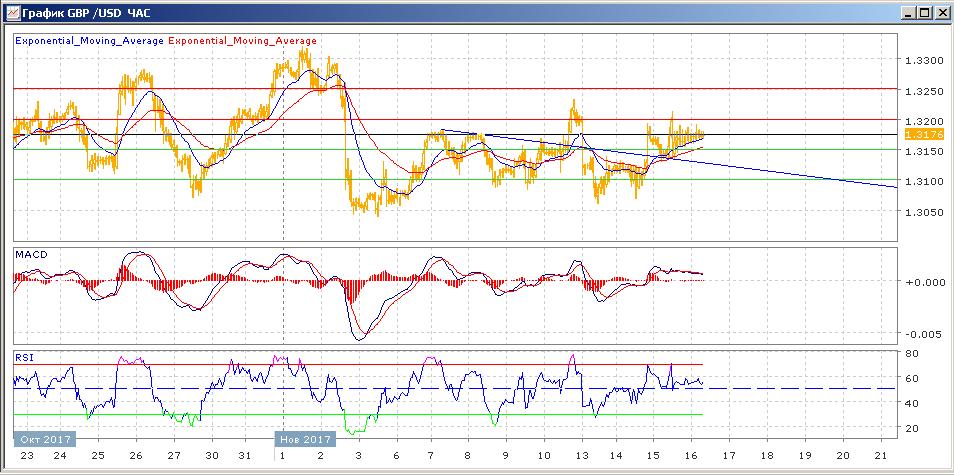Minimize the GBP/USD chart window
Viewport: 954px width, 475px height.
(x=907, y=13)
